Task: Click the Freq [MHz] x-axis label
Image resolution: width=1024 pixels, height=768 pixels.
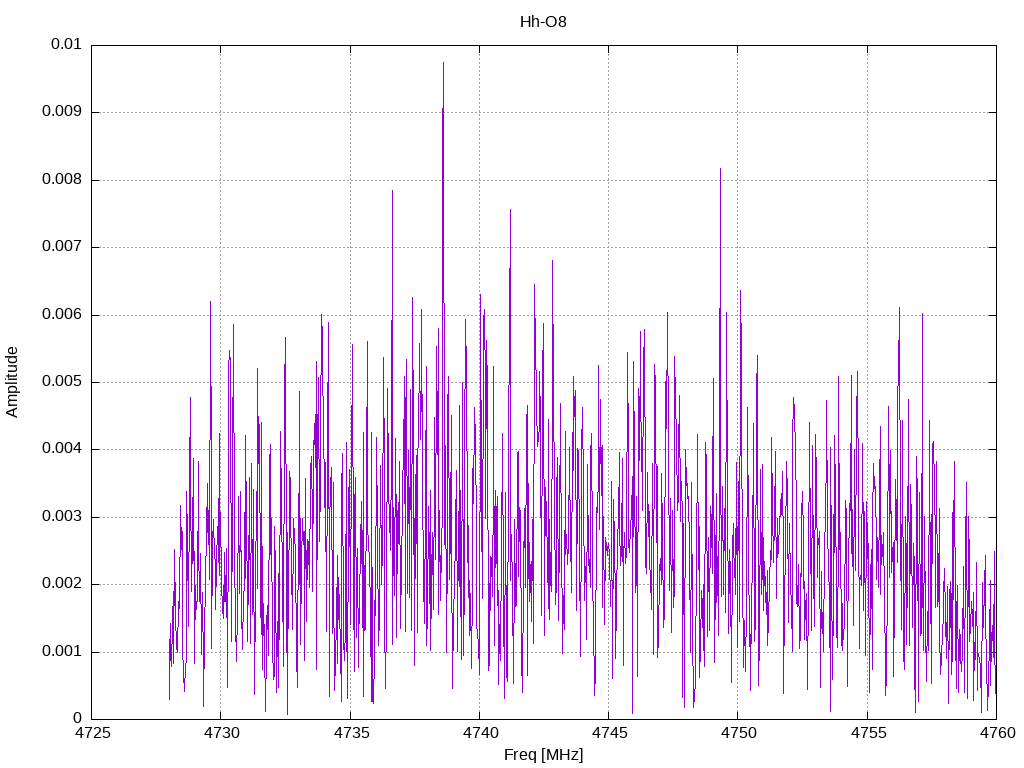Action: (x=543, y=755)
